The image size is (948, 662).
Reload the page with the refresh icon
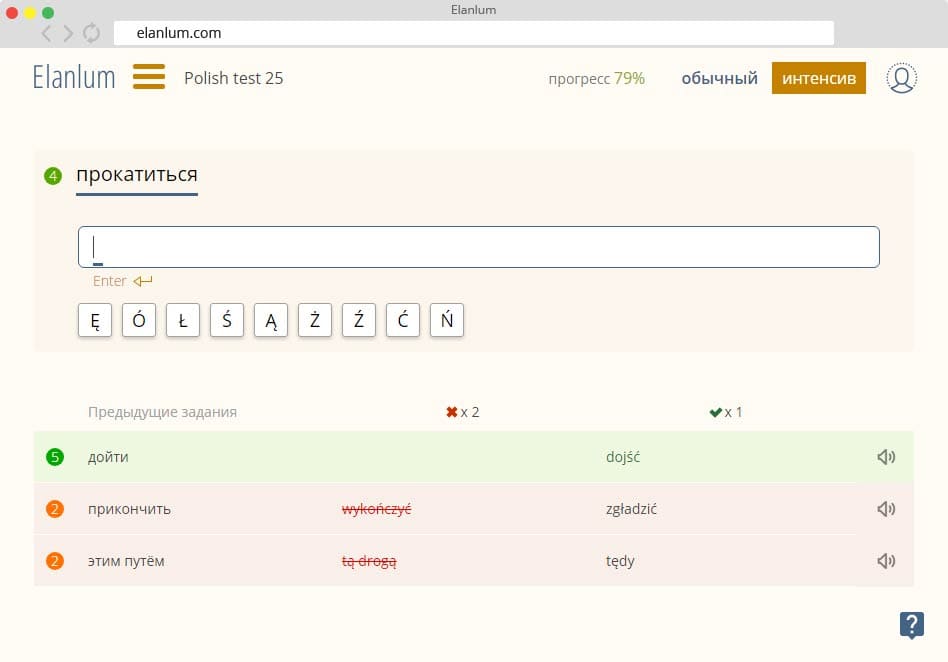[x=91, y=33]
